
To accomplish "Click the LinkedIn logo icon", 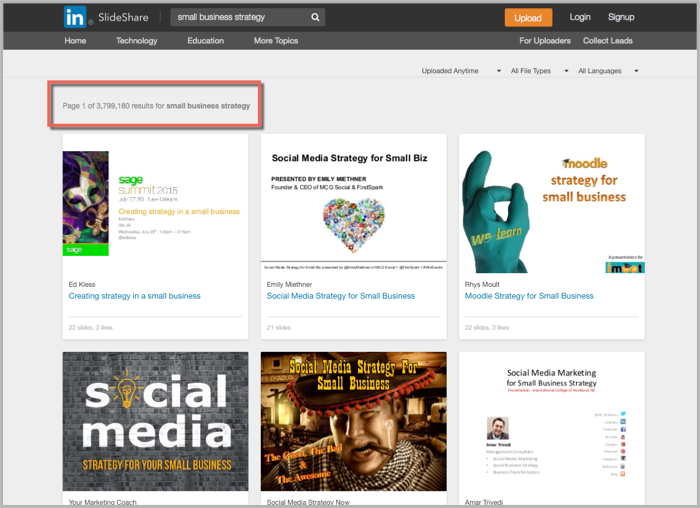I will (75, 17).
